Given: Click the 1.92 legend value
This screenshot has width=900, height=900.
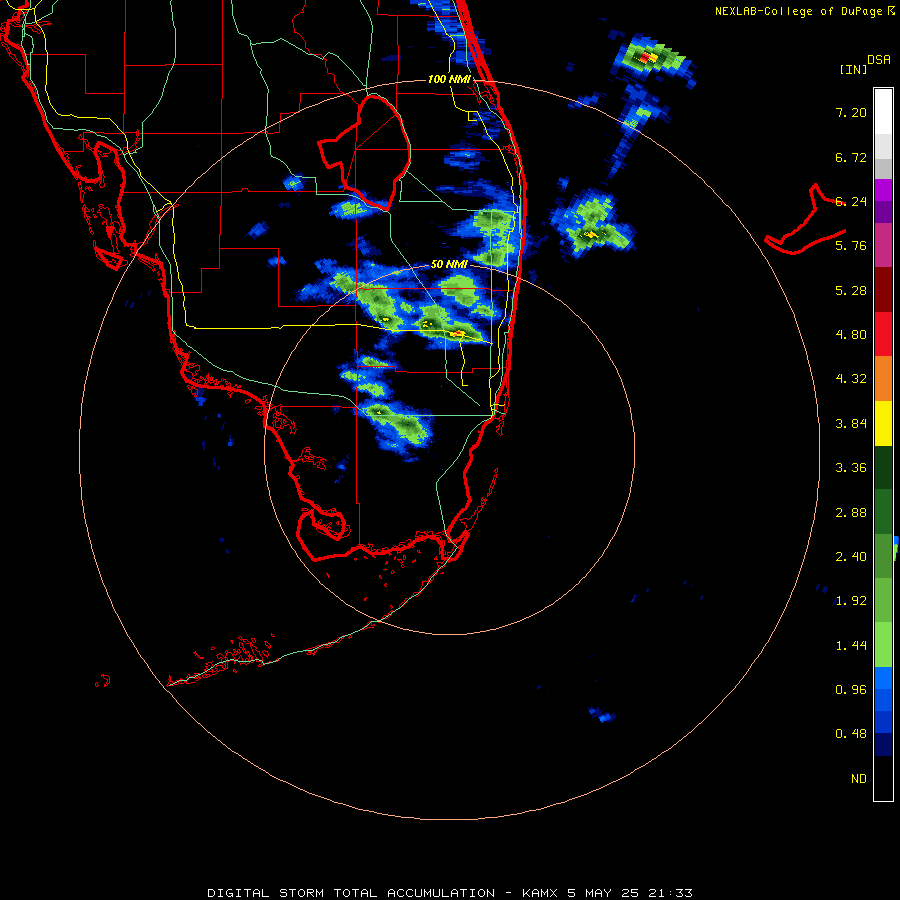Looking at the screenshot, I should pos(851,601).
